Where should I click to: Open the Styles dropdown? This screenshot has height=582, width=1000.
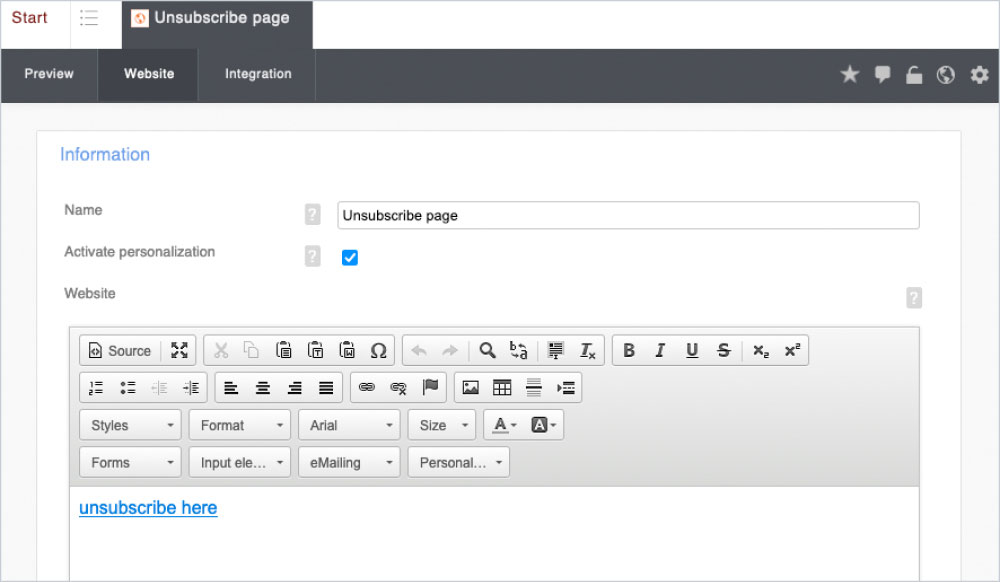pos(130,426)
